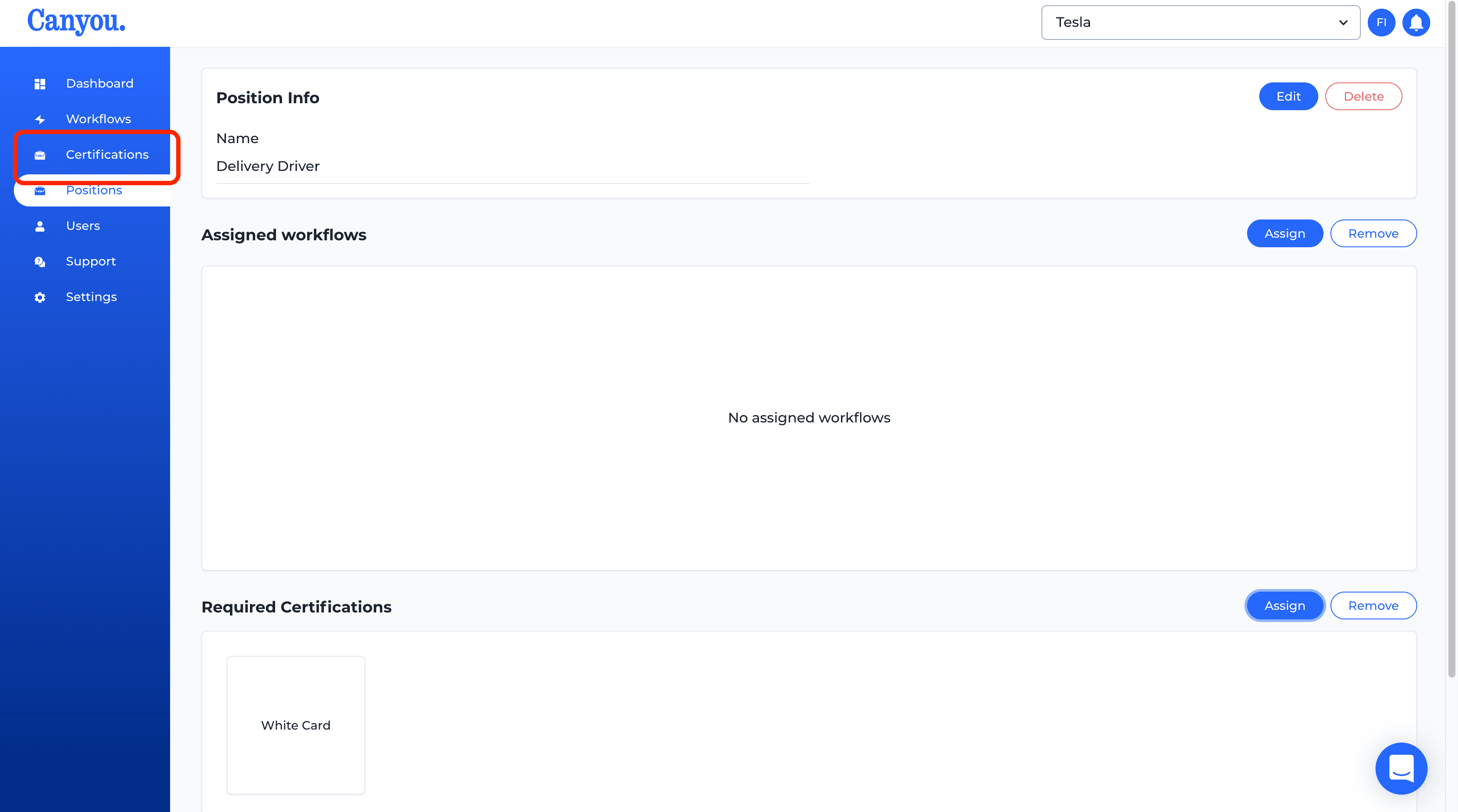Edit the position info
This screenshot has width=1458, height=812.
1287,97
